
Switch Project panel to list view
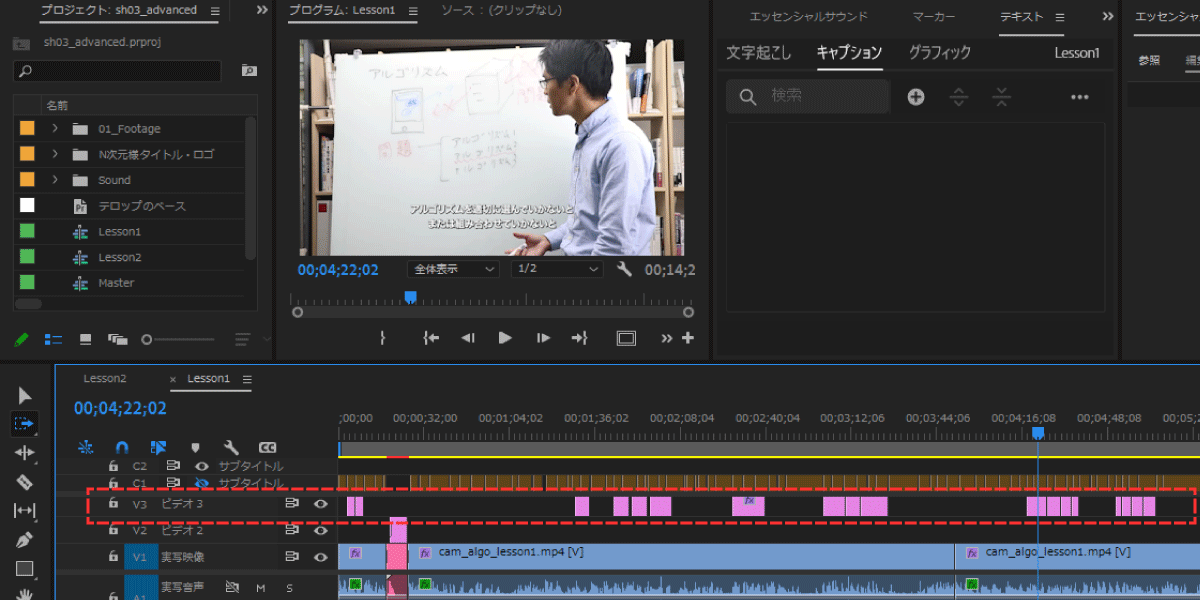[53, 340]
